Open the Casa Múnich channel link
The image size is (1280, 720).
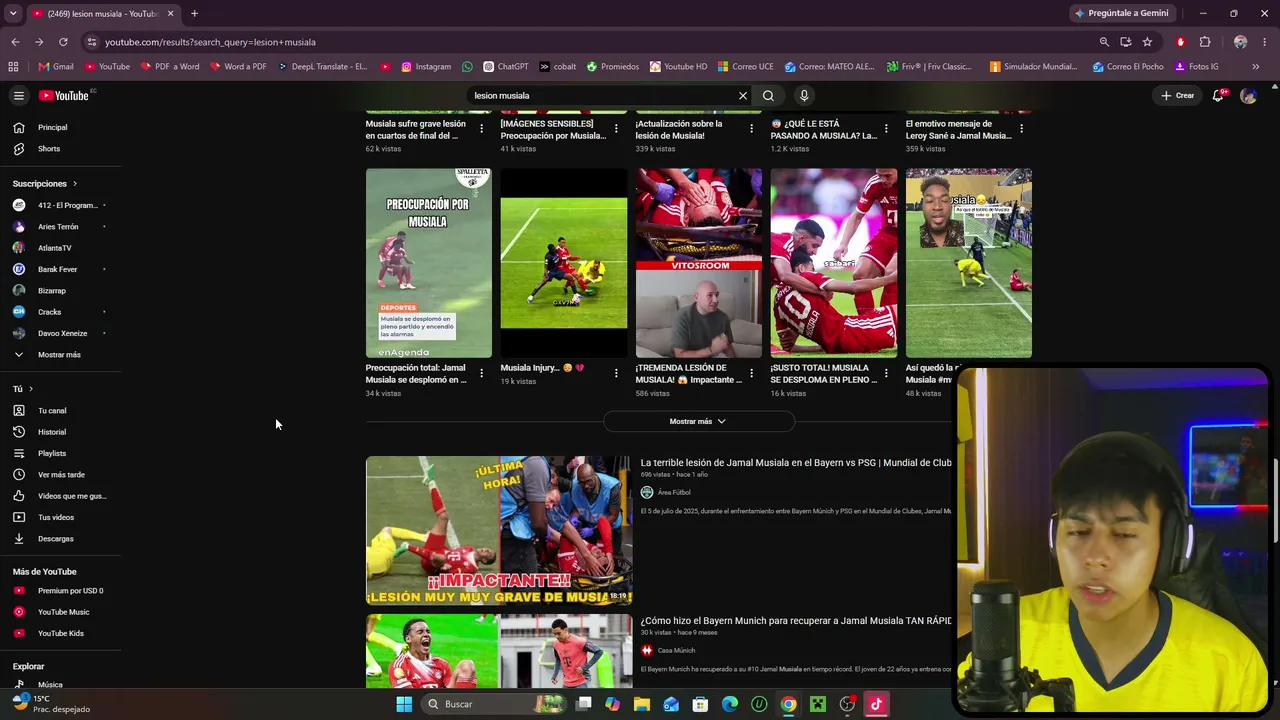[676, 651]
